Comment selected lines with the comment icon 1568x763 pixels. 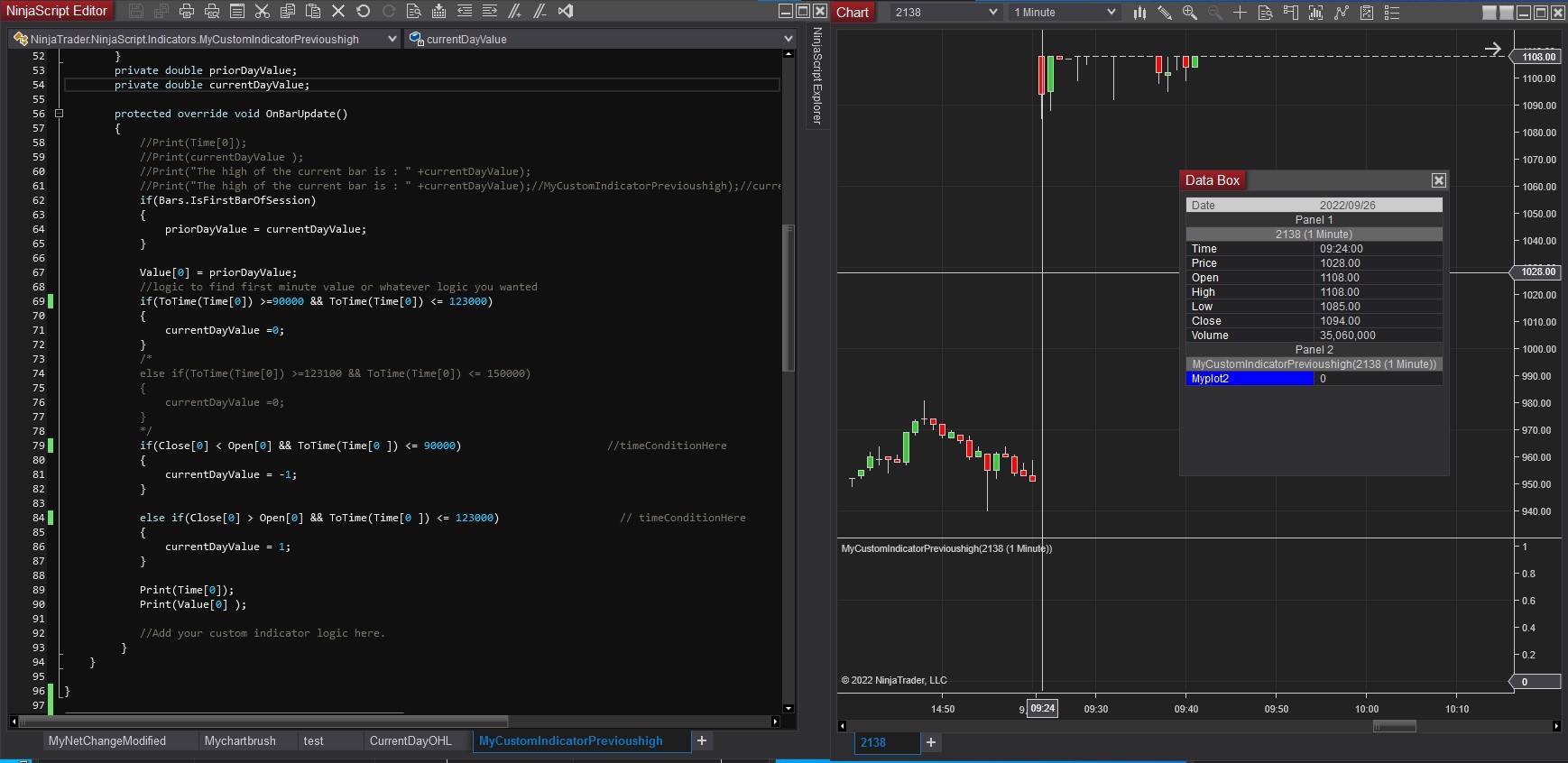coord(514,11)
